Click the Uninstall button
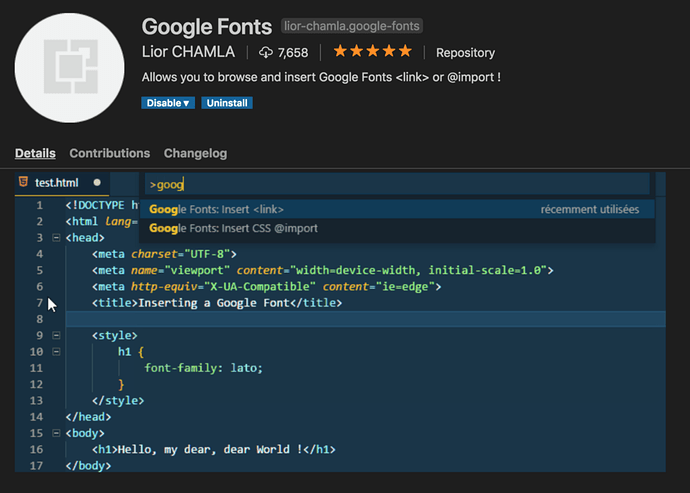Image resolution: width=690 pixels, height=493 pixels. point(227,103)
